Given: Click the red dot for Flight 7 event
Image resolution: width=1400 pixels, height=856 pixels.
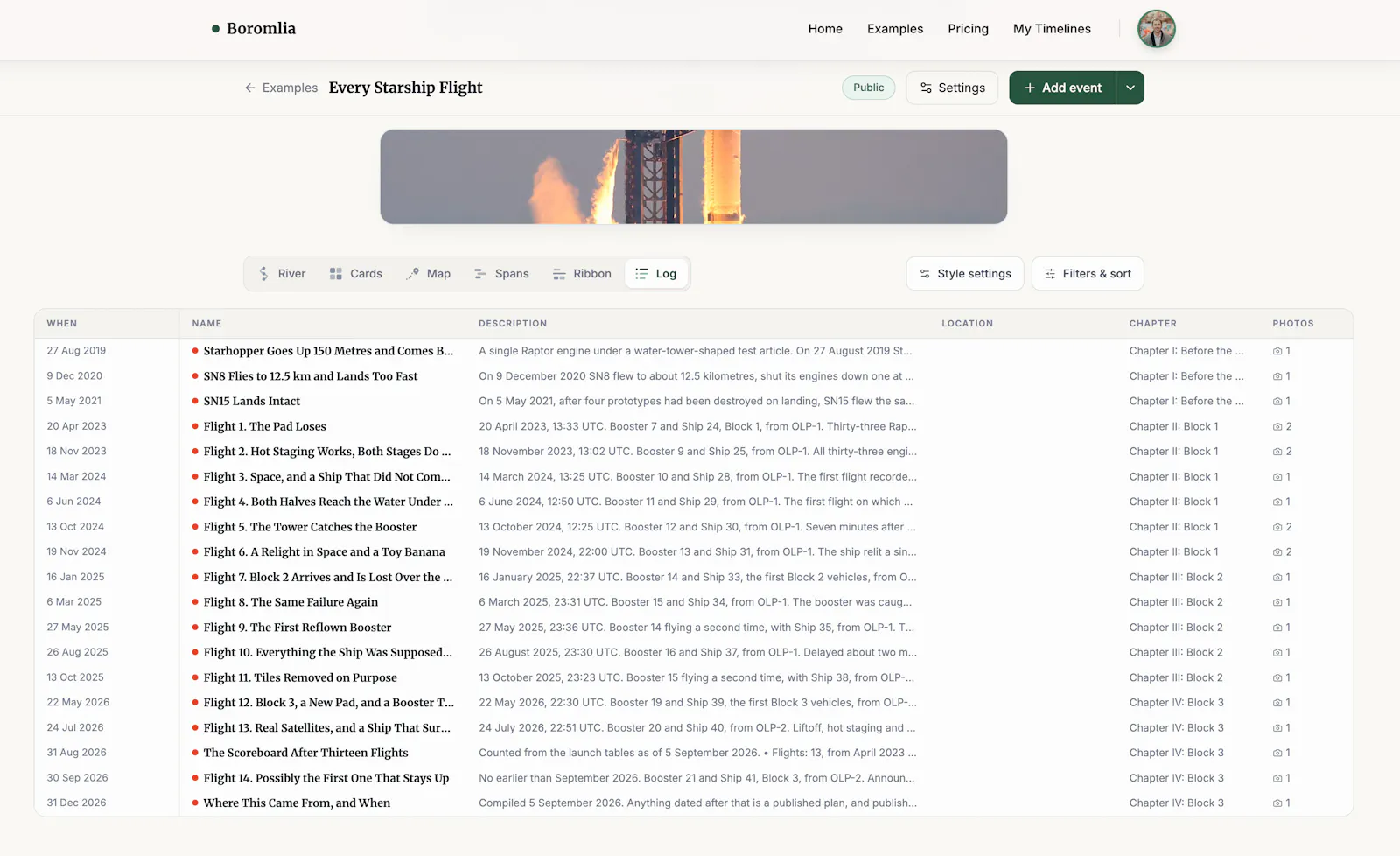Looking at the screenshot, I should click(195, 577).
